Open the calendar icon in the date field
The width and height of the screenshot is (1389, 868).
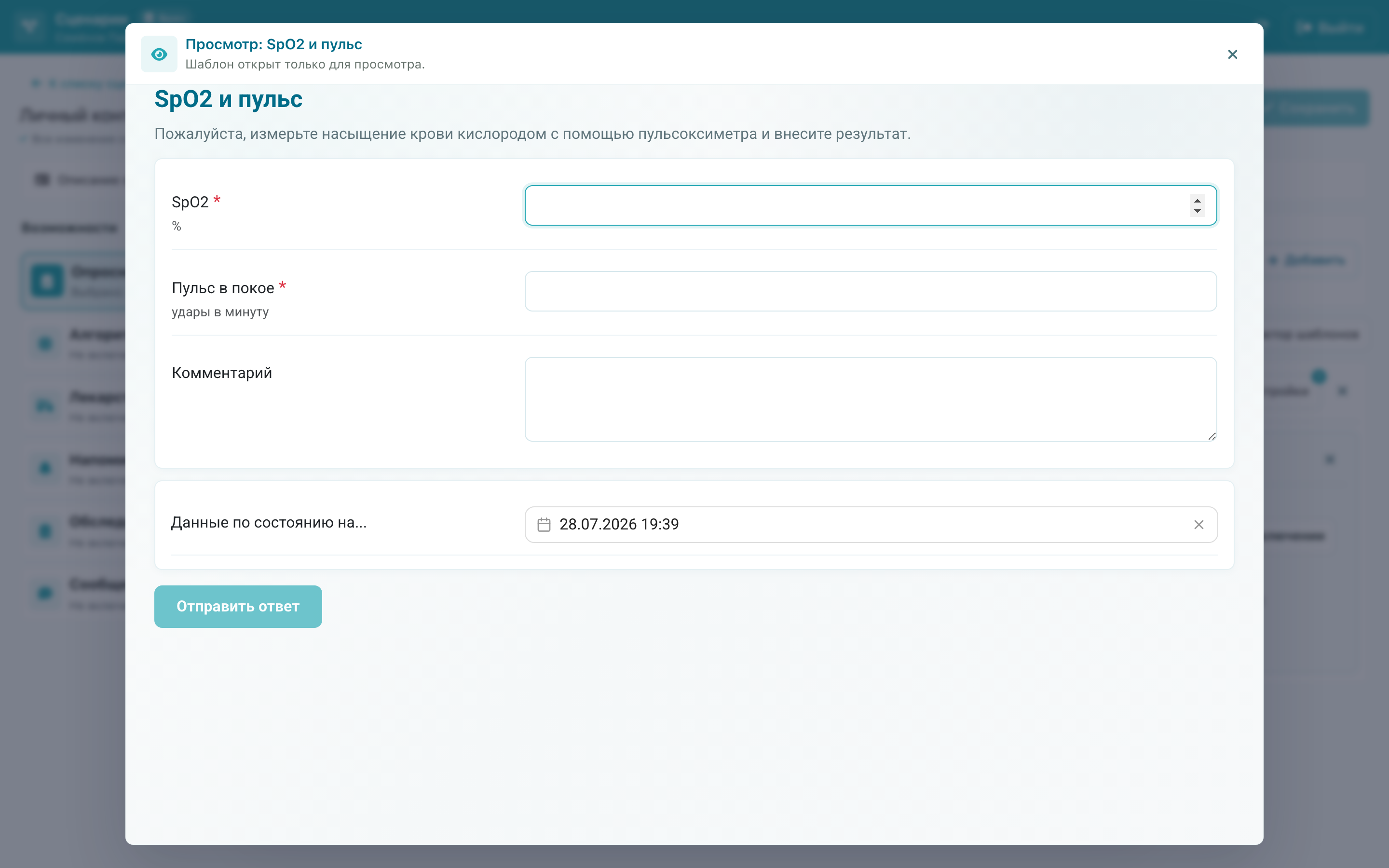[544, 524]
